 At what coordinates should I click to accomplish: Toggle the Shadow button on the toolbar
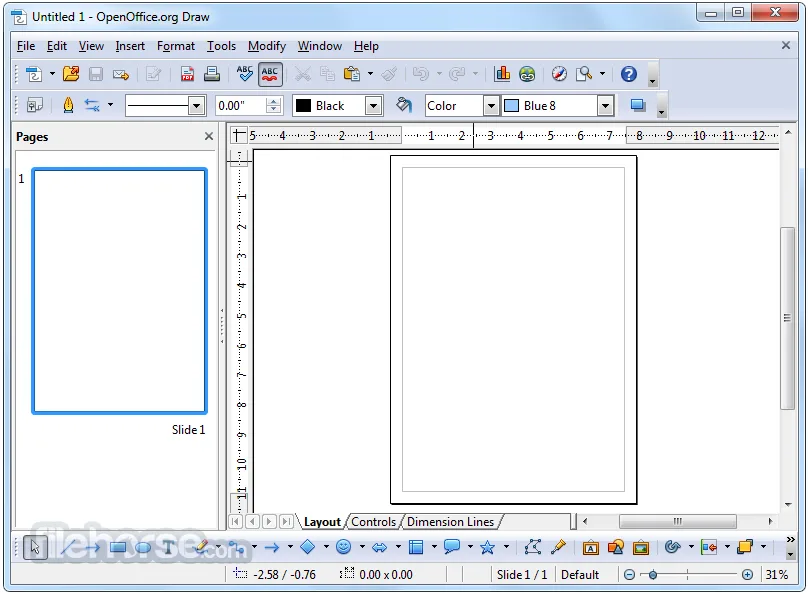(x=638, y=106)
